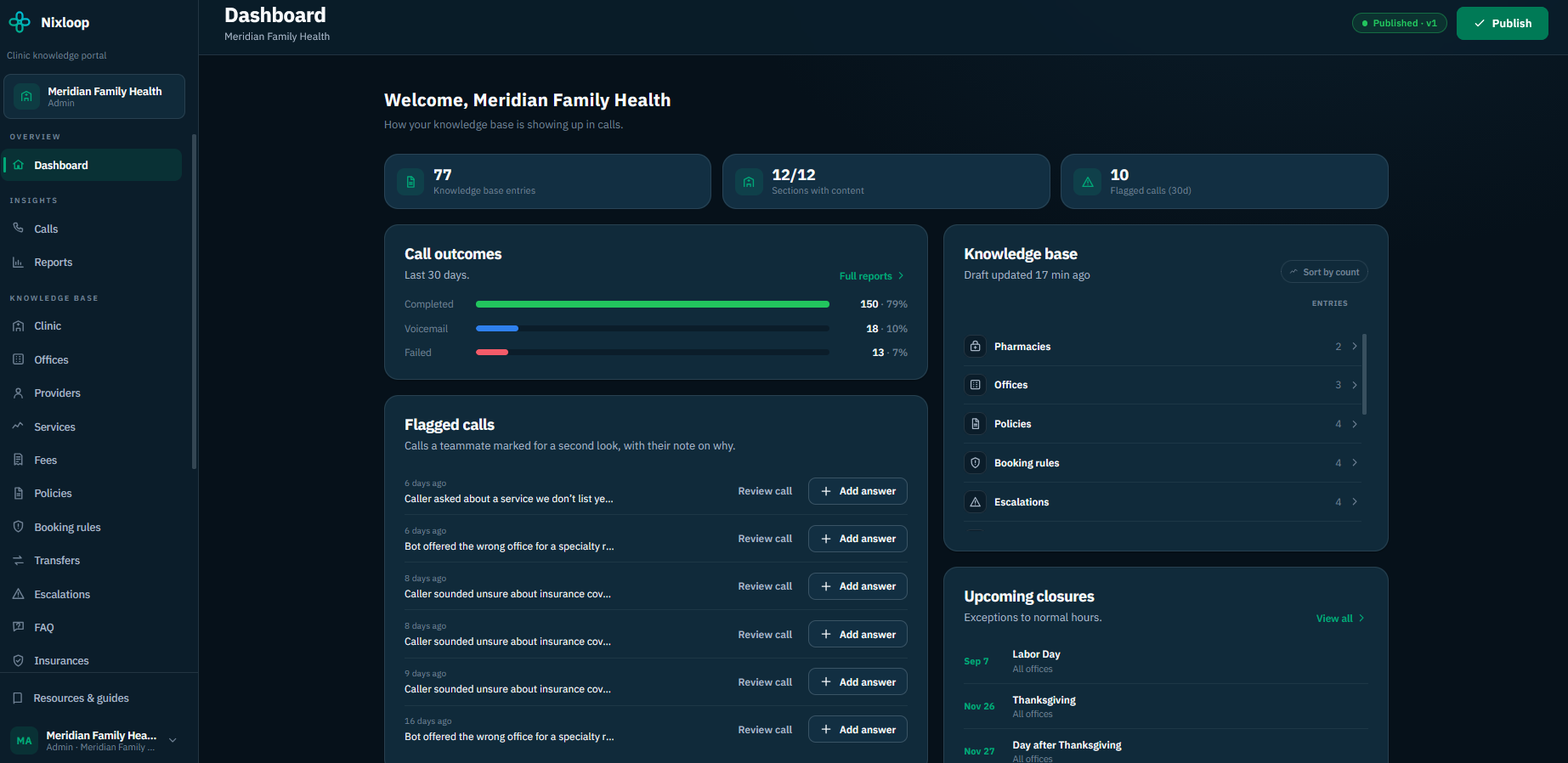
Task: Click the Flagged calls warning triangle icon
Action: [1087, 182]
